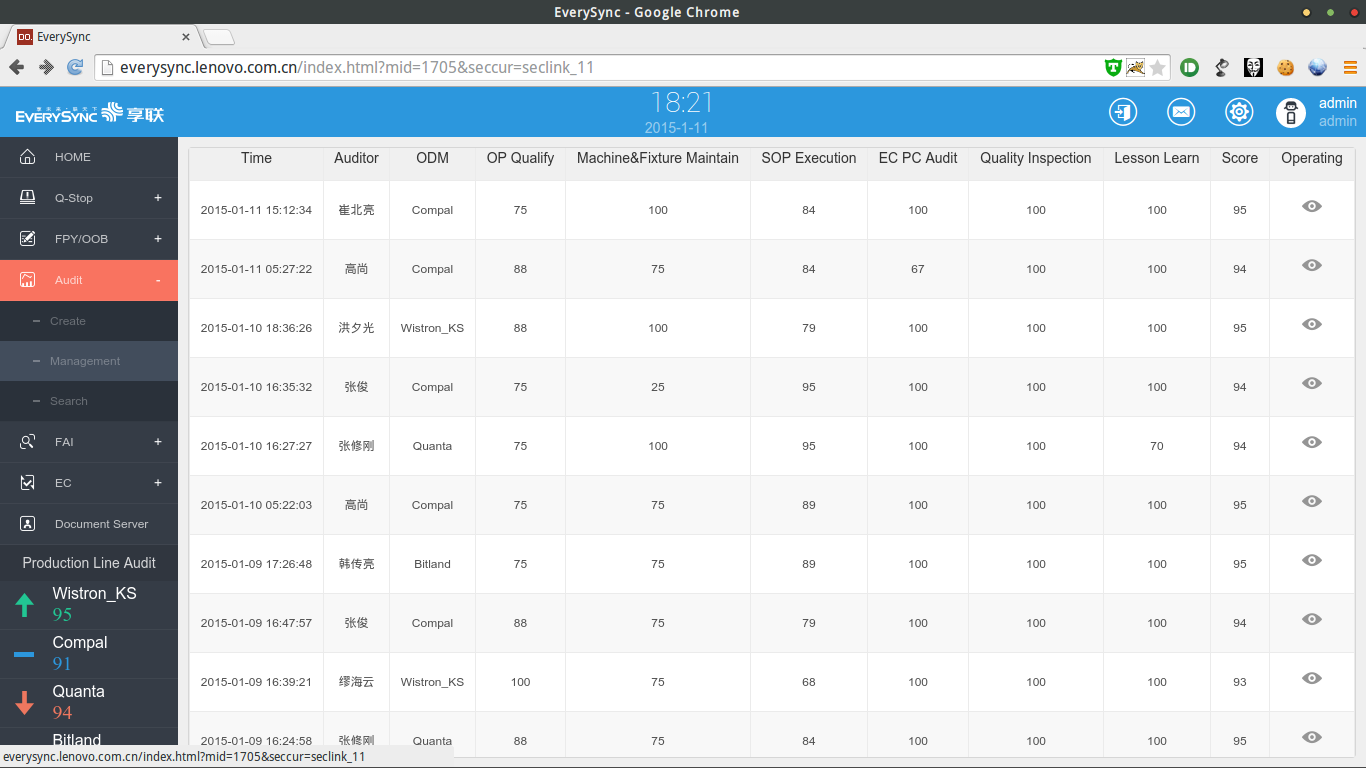Viewport: 1366px width, 768px height.
Task: Reload the page with the refresh icon
Action: coord(75,67)
